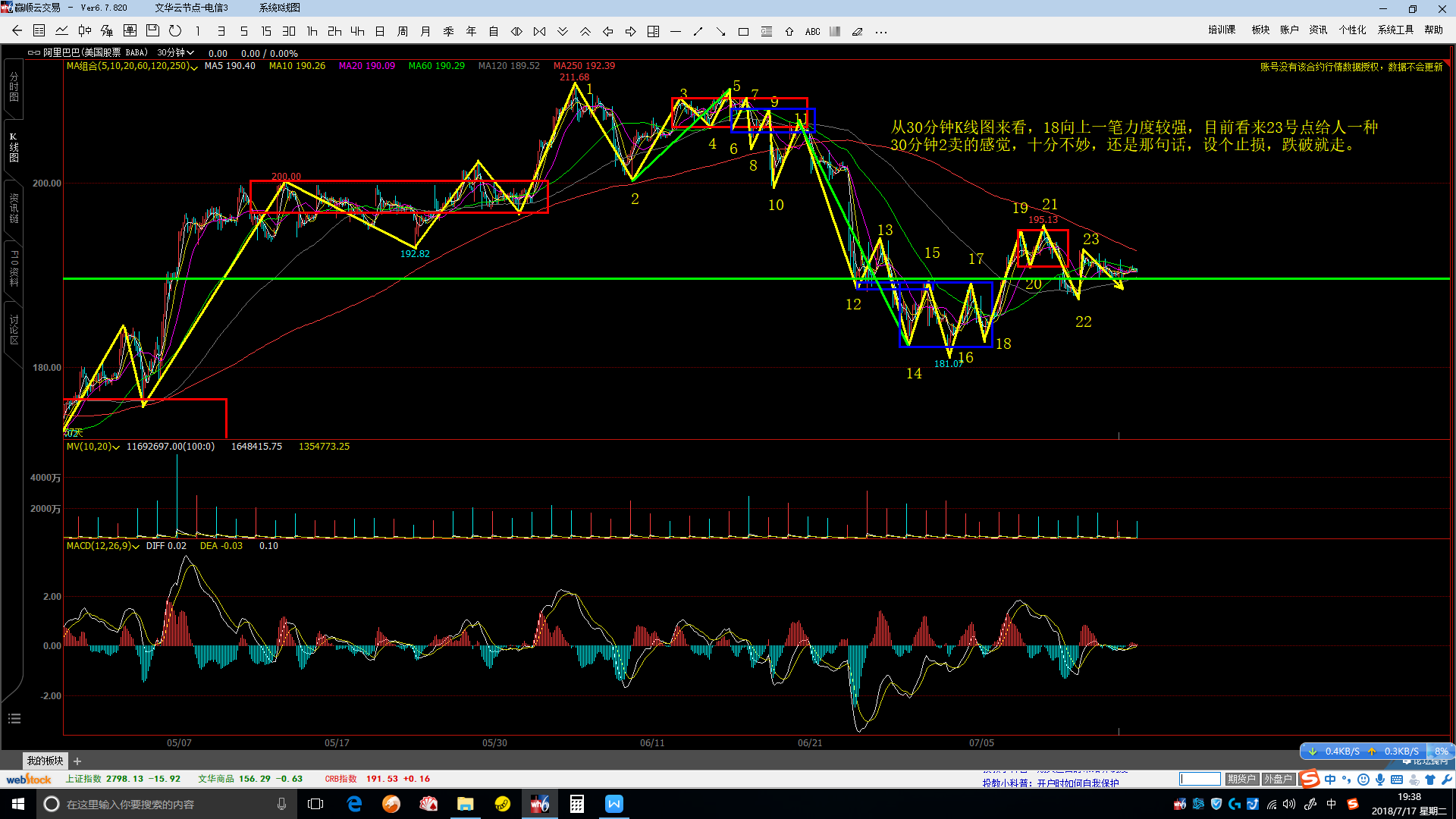Click the 期货户 button

[1242, 779]
